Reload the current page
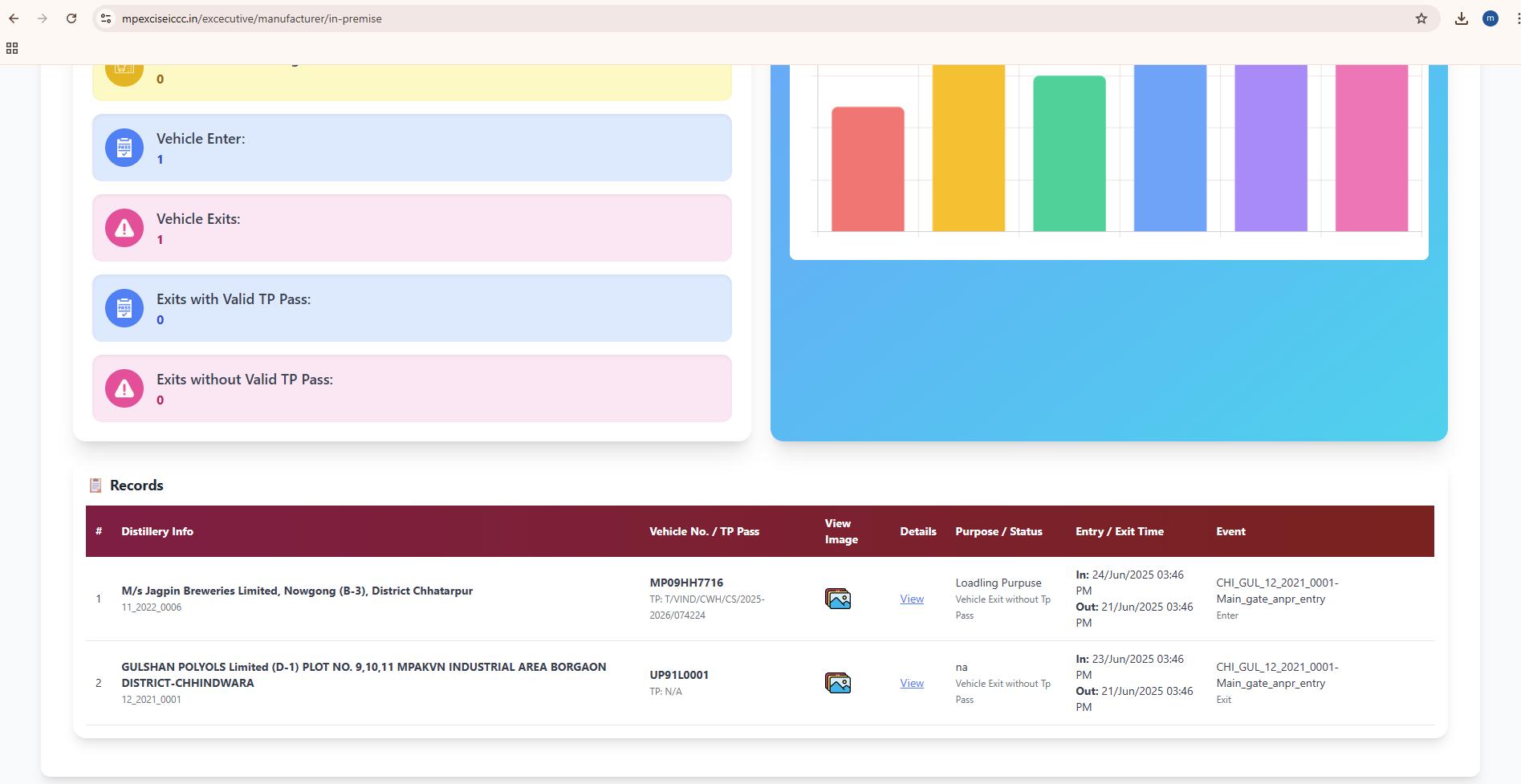The width and height of the screenshot is (1521, 784). 71,18
